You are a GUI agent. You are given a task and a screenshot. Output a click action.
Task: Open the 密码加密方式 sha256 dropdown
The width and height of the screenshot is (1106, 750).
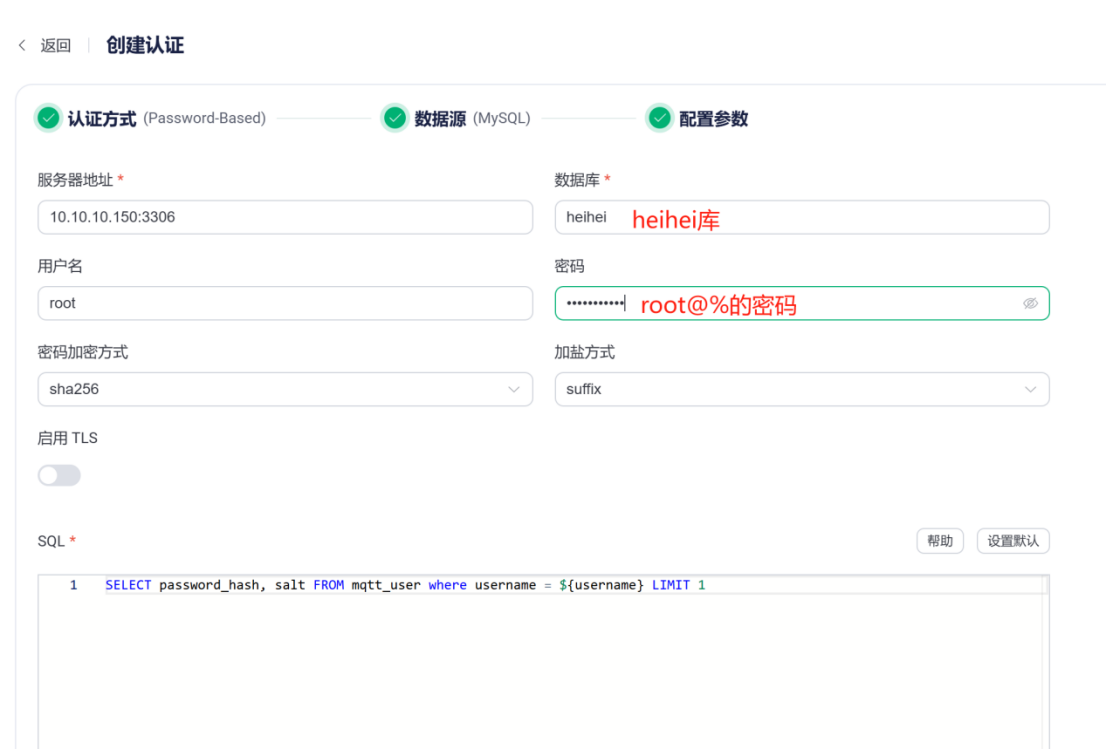click(285, 389)
